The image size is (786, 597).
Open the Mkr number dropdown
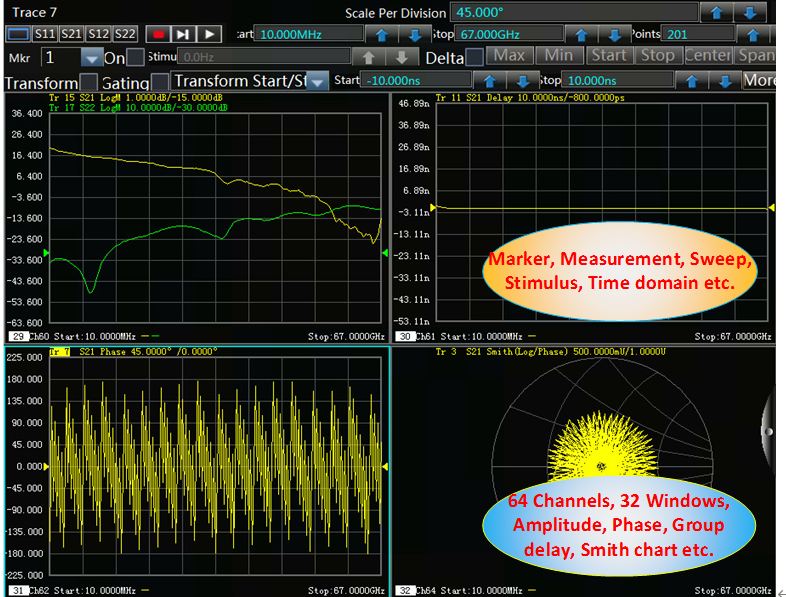[92, 58]
